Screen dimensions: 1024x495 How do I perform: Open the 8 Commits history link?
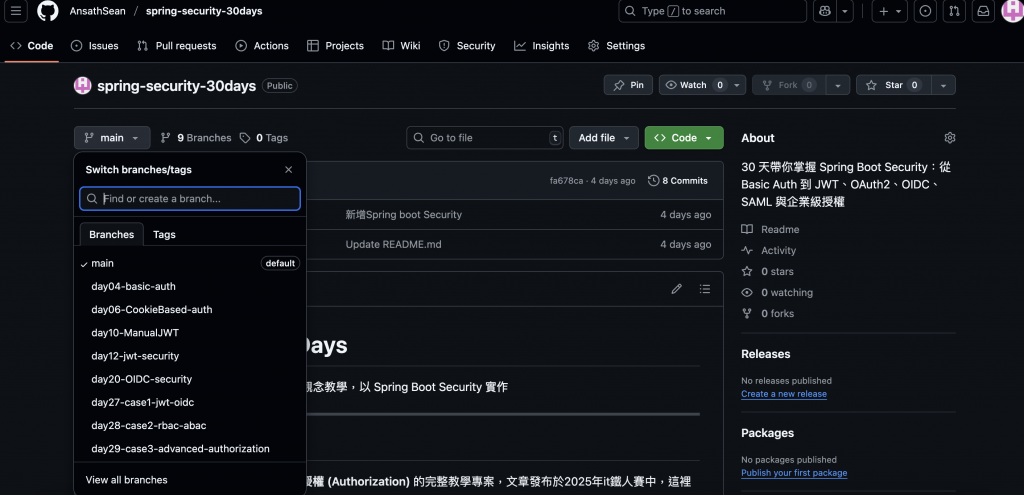(678, 181)
